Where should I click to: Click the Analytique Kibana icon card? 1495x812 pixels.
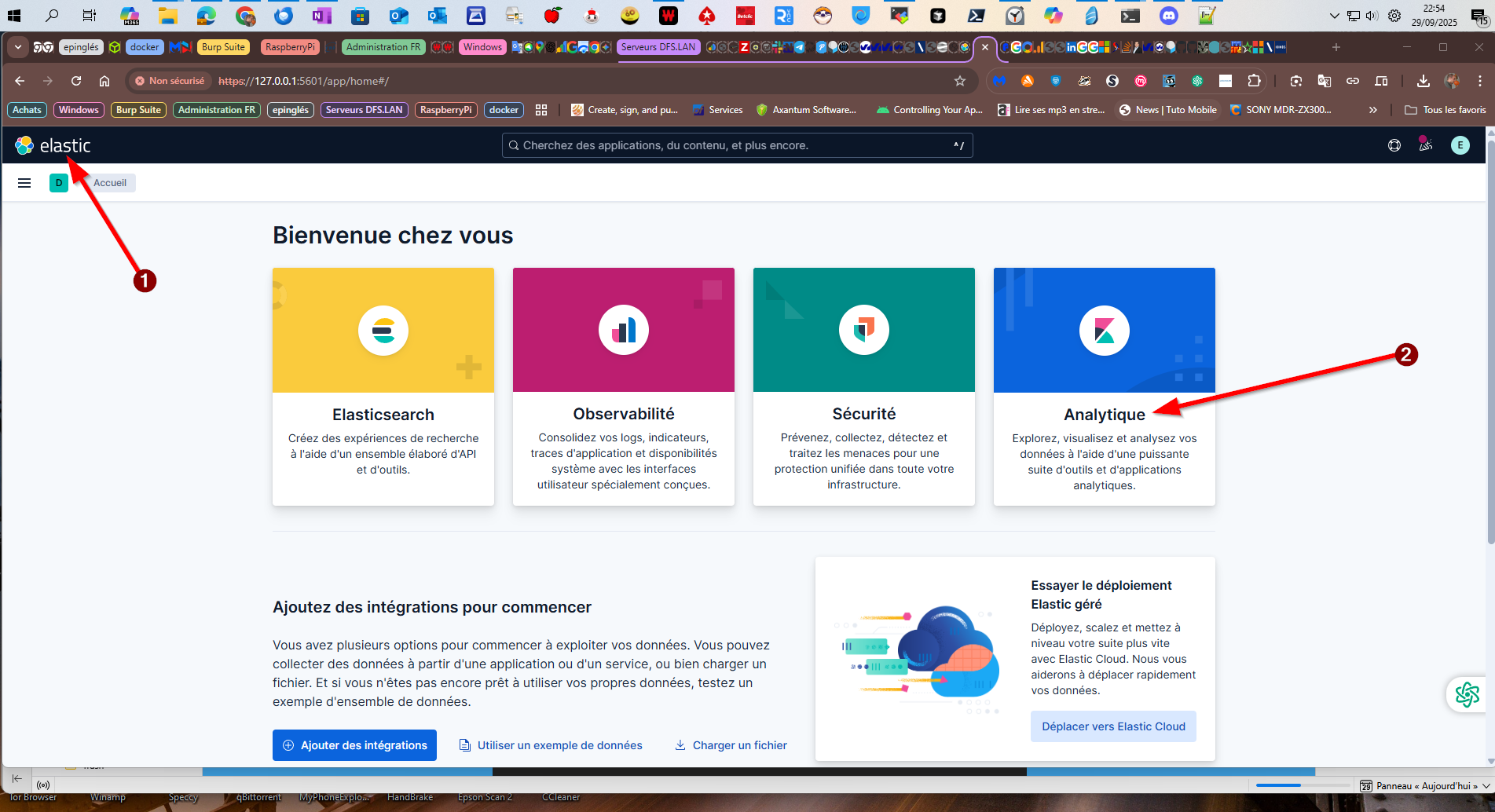click(x=1105, y=330)
